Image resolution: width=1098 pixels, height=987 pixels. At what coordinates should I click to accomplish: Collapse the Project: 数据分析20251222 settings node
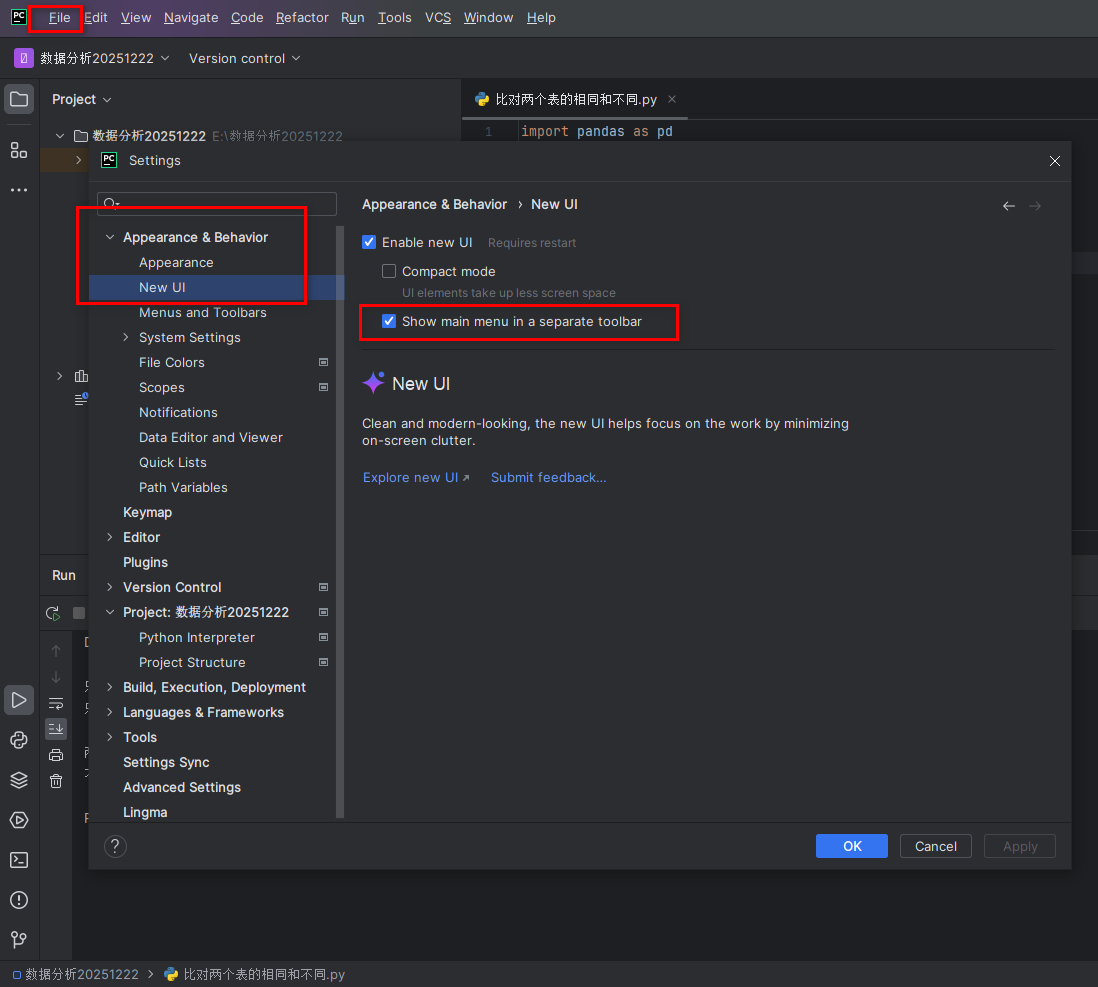point(110,612)
